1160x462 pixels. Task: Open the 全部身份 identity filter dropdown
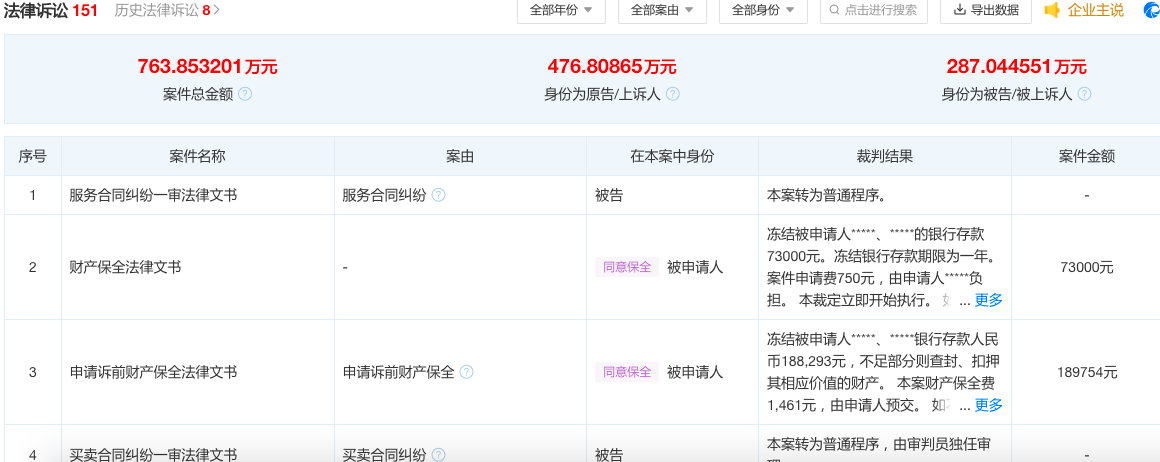763,10
